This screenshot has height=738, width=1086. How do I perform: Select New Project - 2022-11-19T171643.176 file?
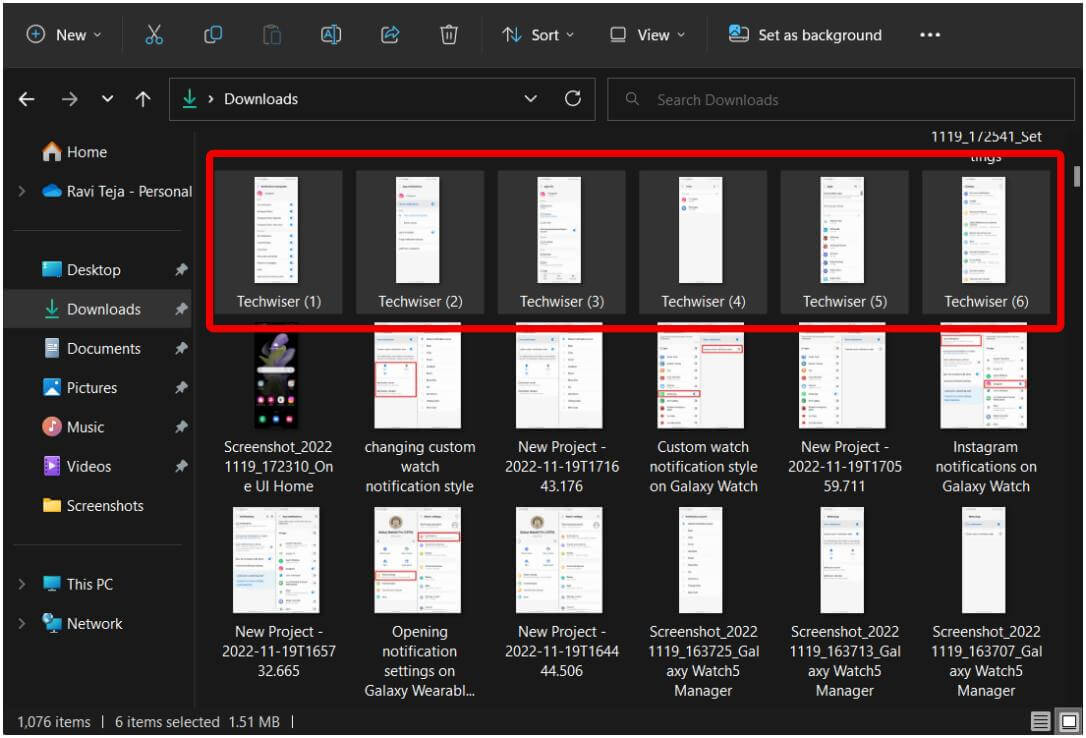562,410
